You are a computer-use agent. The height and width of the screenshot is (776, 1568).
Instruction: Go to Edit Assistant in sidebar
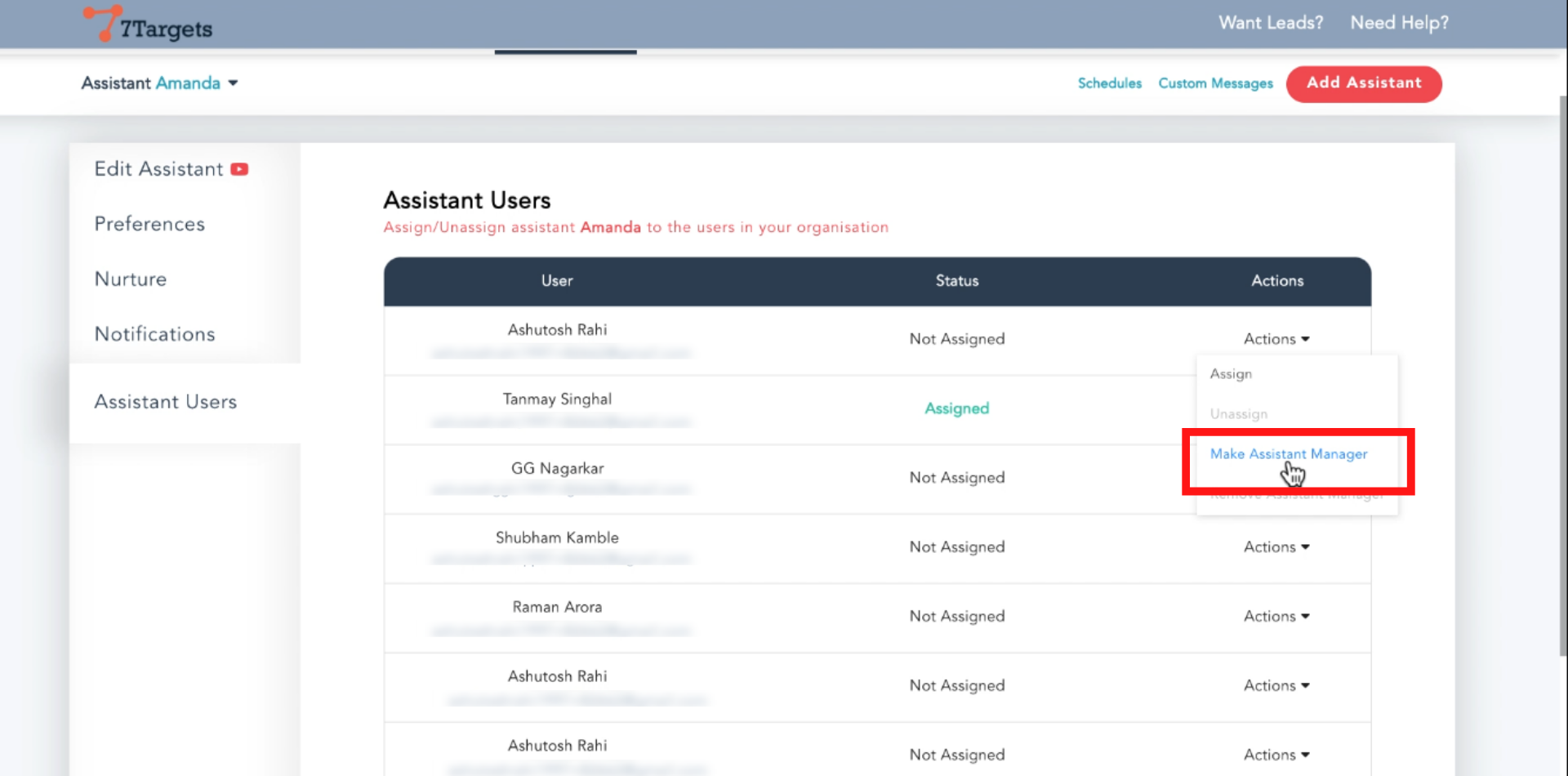click(158, 169)
